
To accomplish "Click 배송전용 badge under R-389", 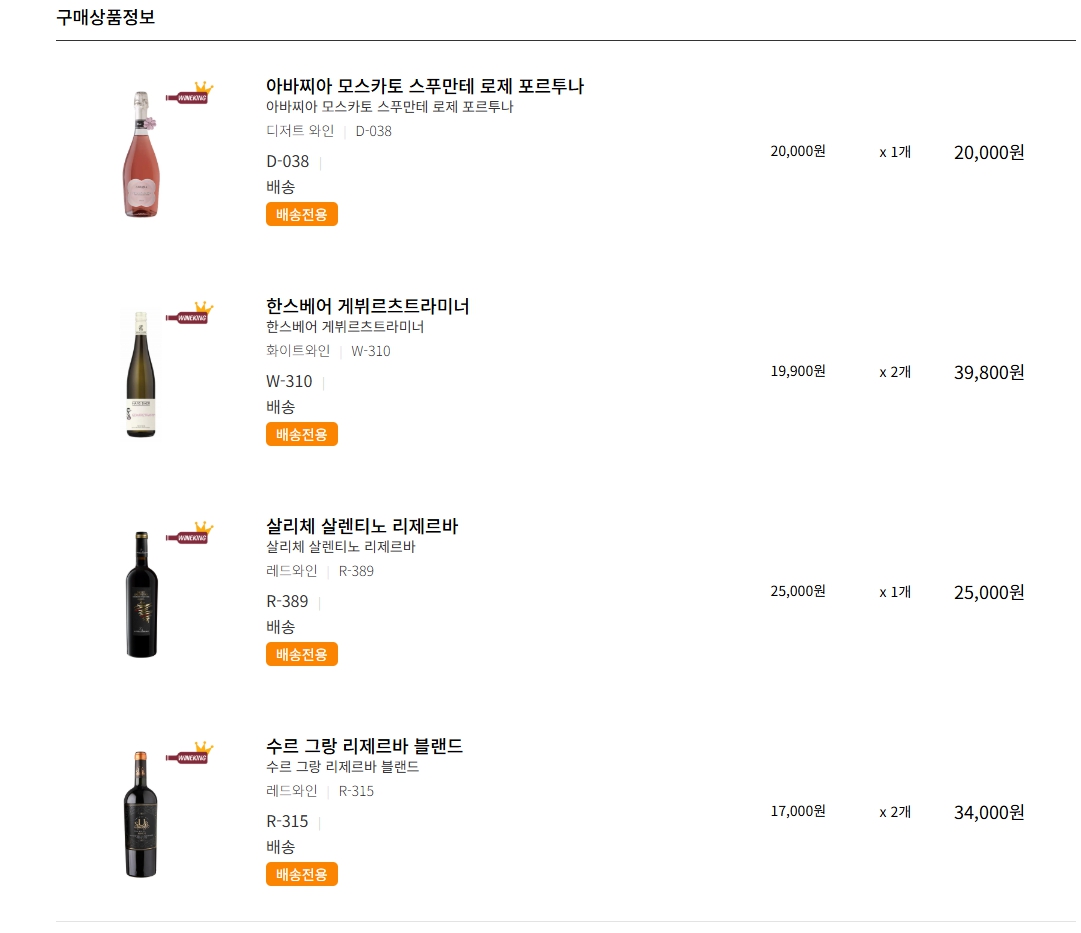I will tap(302, 654).
